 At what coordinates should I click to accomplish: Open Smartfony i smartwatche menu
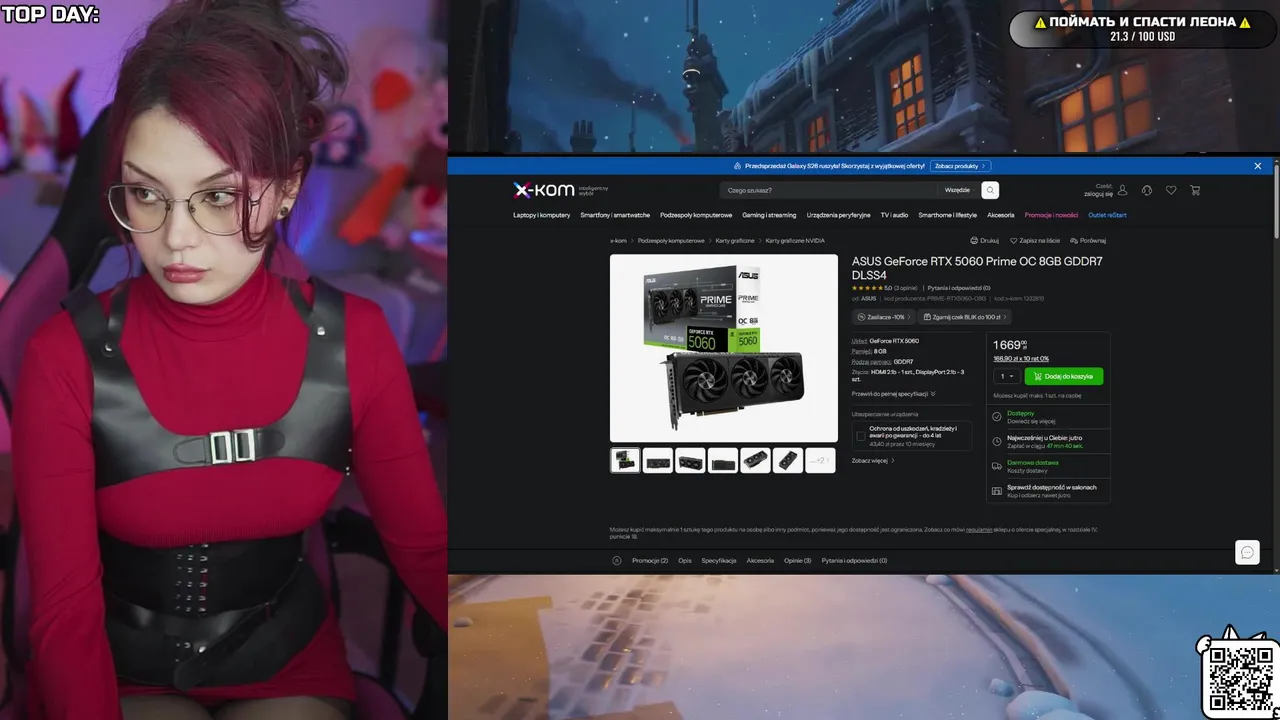point(615,215)
